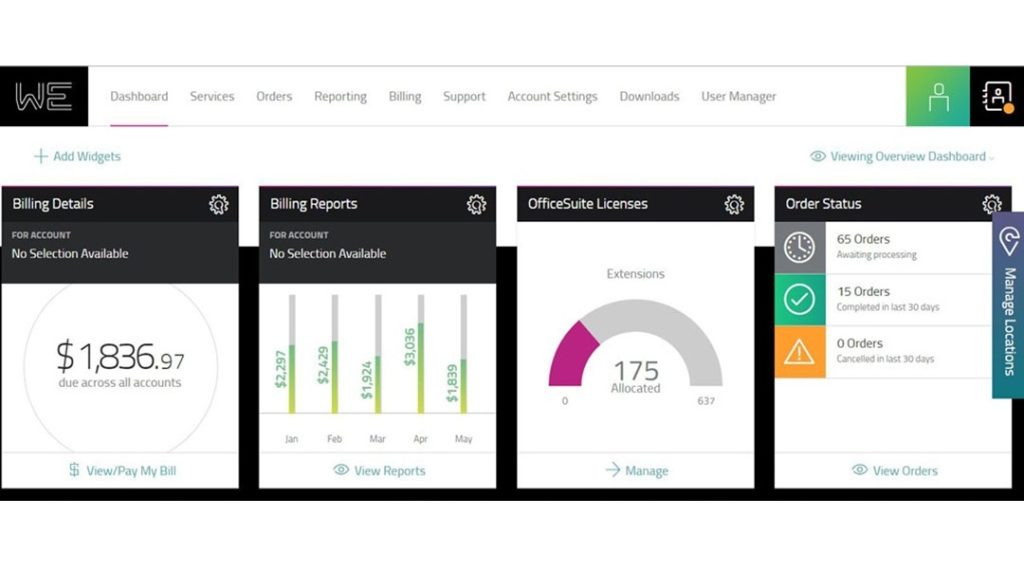
Task: Go to the Reporting tab
Action: tap(340, 97)
